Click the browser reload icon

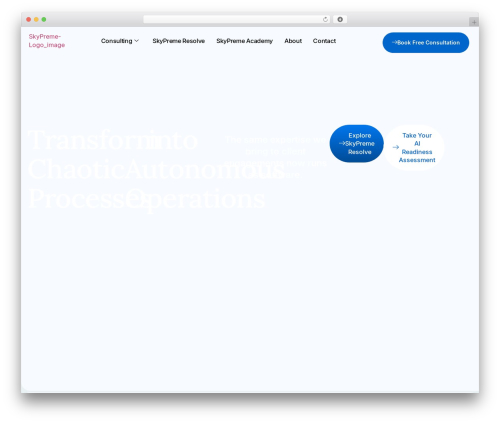pyautogui.click(x=325, y=20)
